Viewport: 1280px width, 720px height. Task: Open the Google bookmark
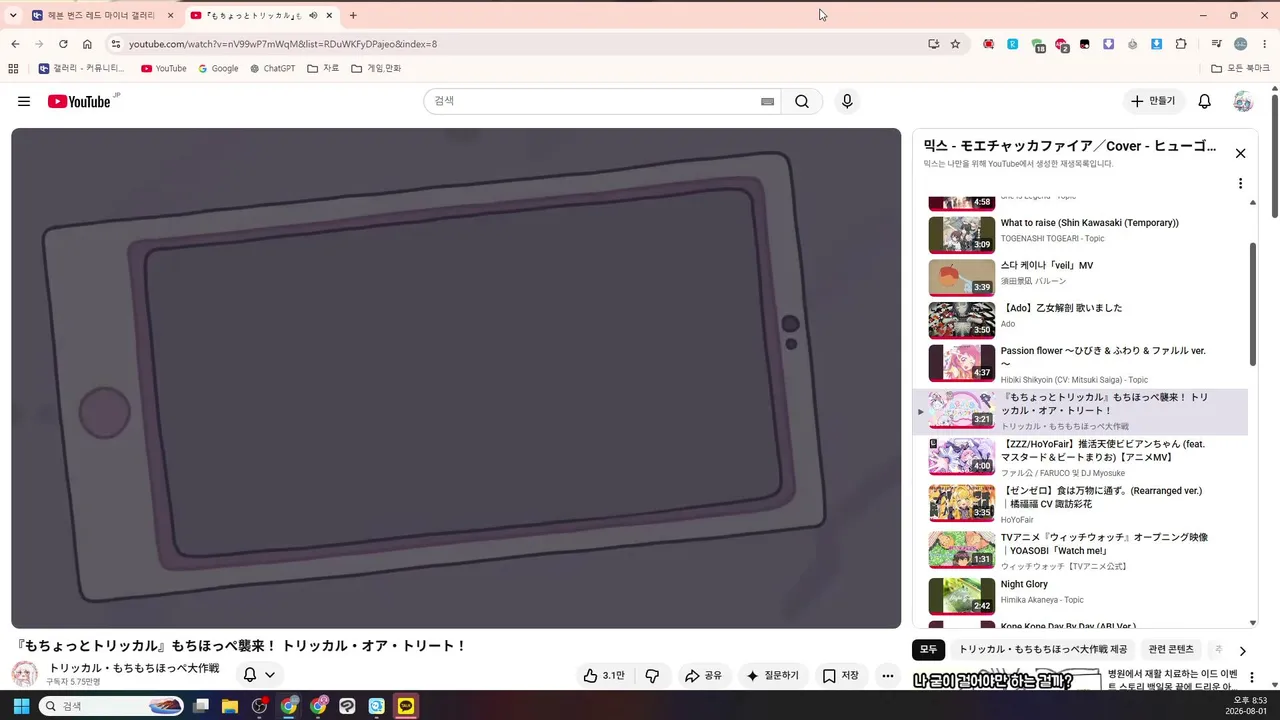coord(219,69)
